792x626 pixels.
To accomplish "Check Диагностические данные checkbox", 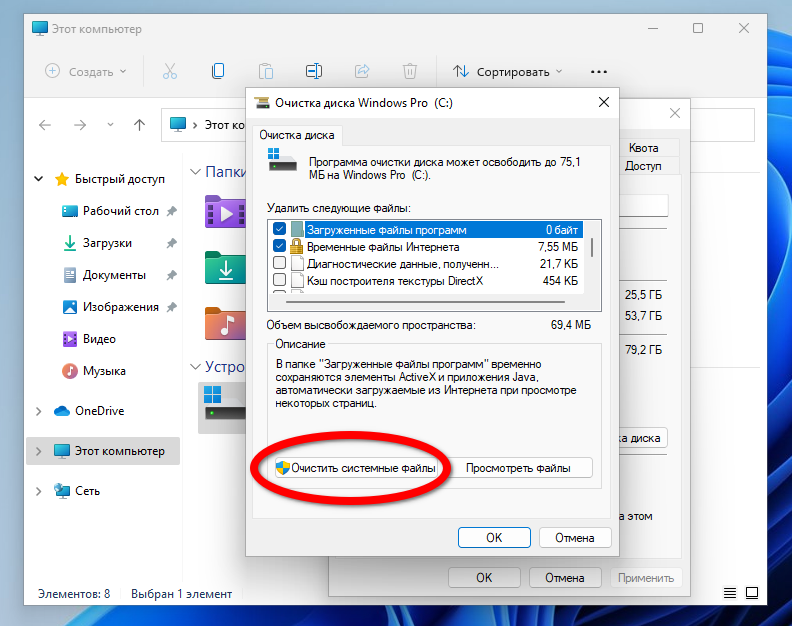I will (x=279, y=263).
